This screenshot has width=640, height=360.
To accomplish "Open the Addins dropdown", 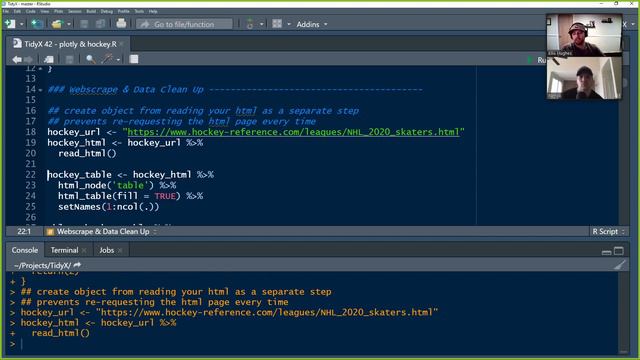I will point(312,24).
